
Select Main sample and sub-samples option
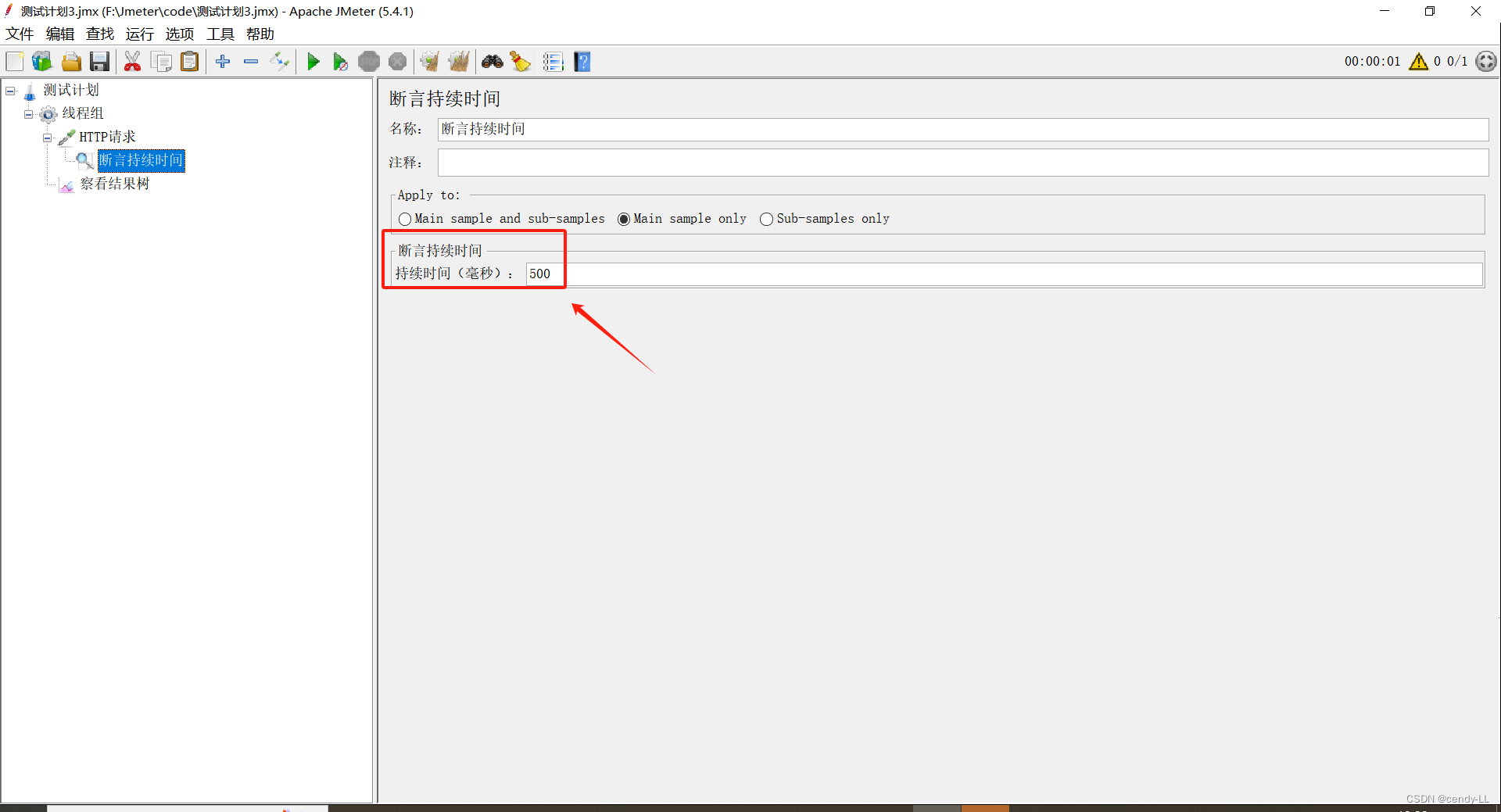click(405, 219)
